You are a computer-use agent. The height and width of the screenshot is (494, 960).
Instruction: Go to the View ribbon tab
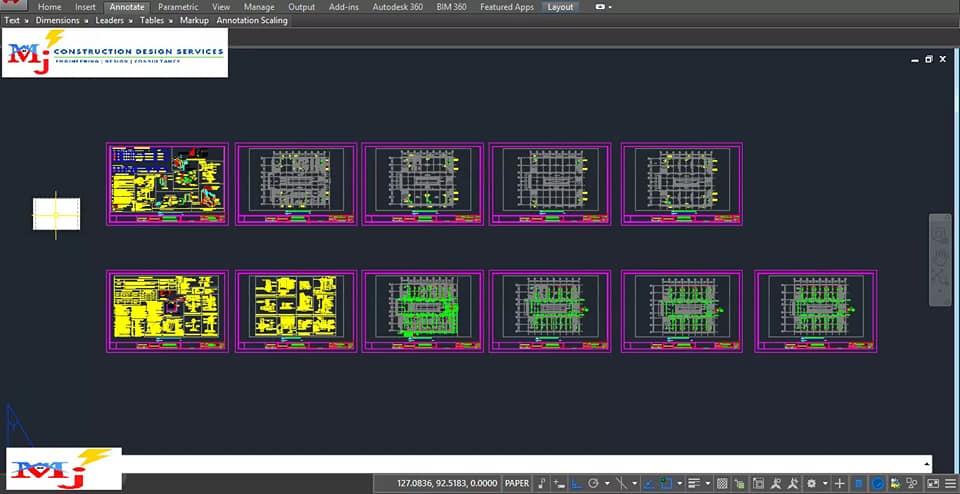coord(221,7)
